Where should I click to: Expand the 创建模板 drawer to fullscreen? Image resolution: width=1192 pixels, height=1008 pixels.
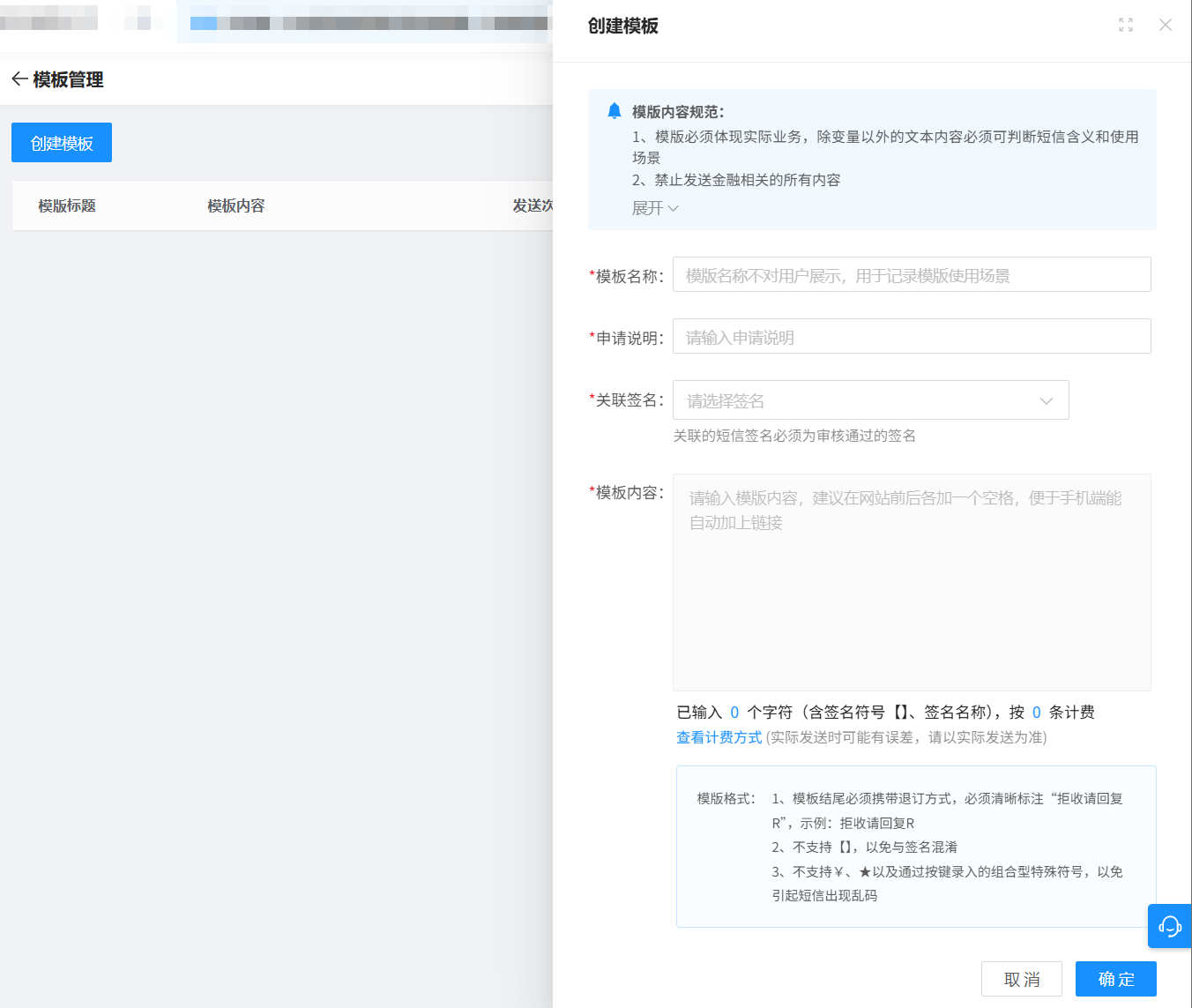point(1126,25)
